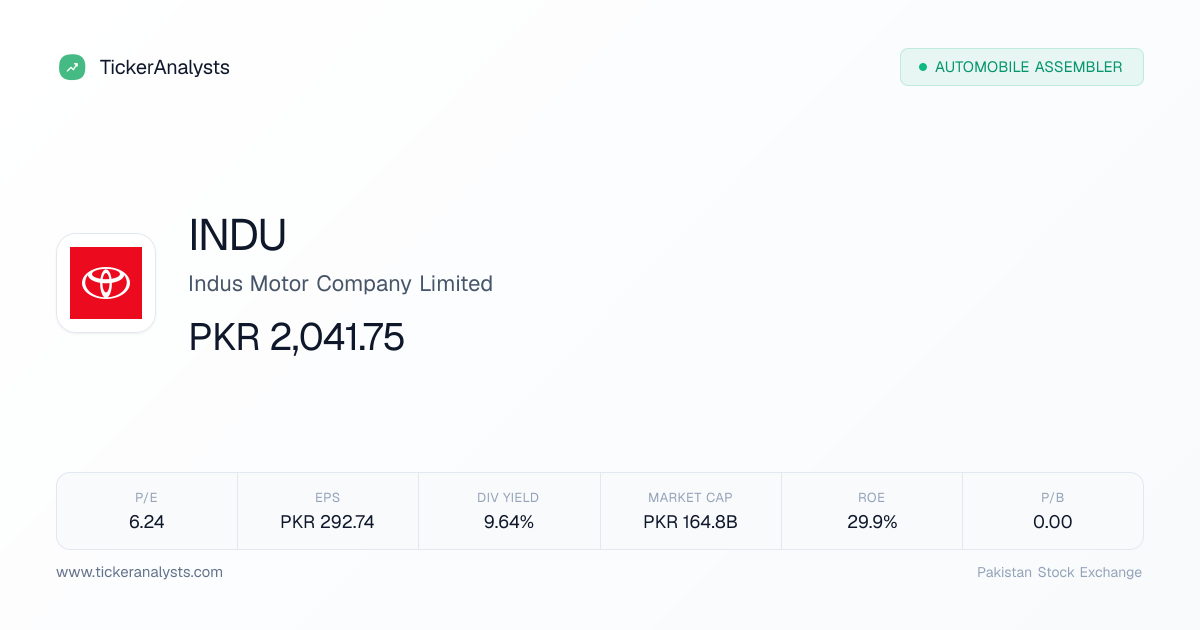The image size is (1200, 630).
Task: Select the P/E metric cell
Action: pos(147,511)
